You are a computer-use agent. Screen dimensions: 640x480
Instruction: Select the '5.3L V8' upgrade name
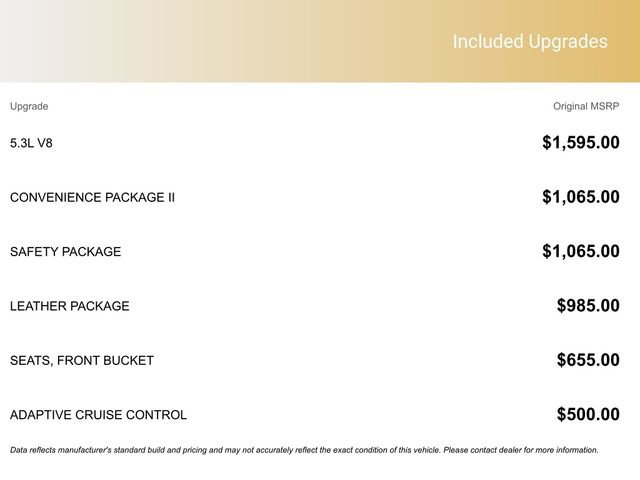click(31, 143)
